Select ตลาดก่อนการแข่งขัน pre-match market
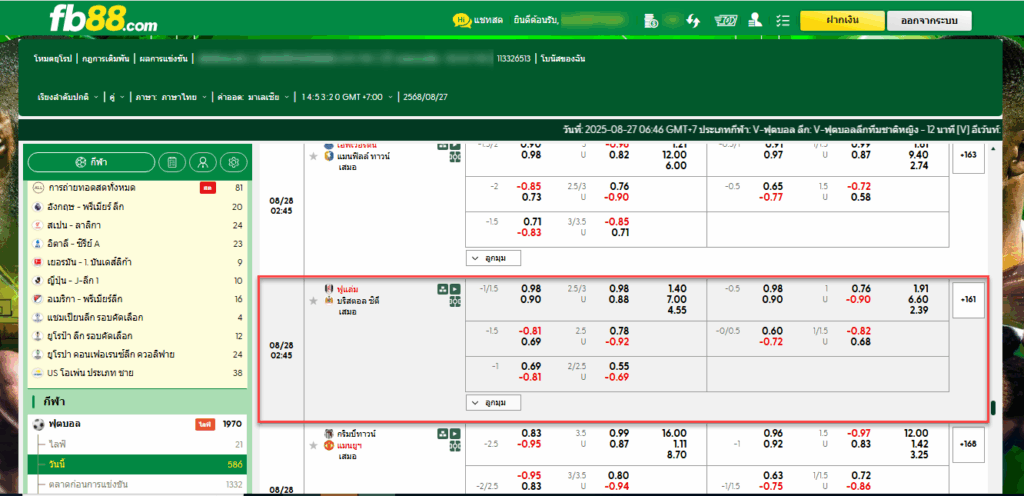This screenshot has height=496, width=1024. 137,484
